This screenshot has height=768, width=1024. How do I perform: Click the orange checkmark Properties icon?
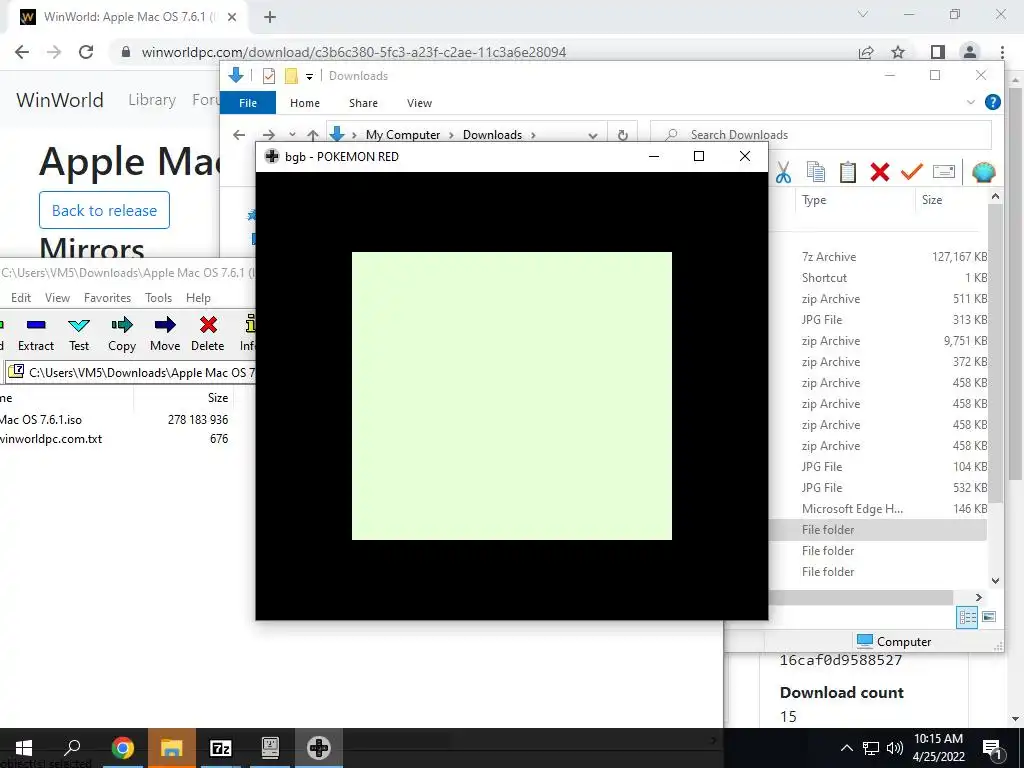click(912, 171)
